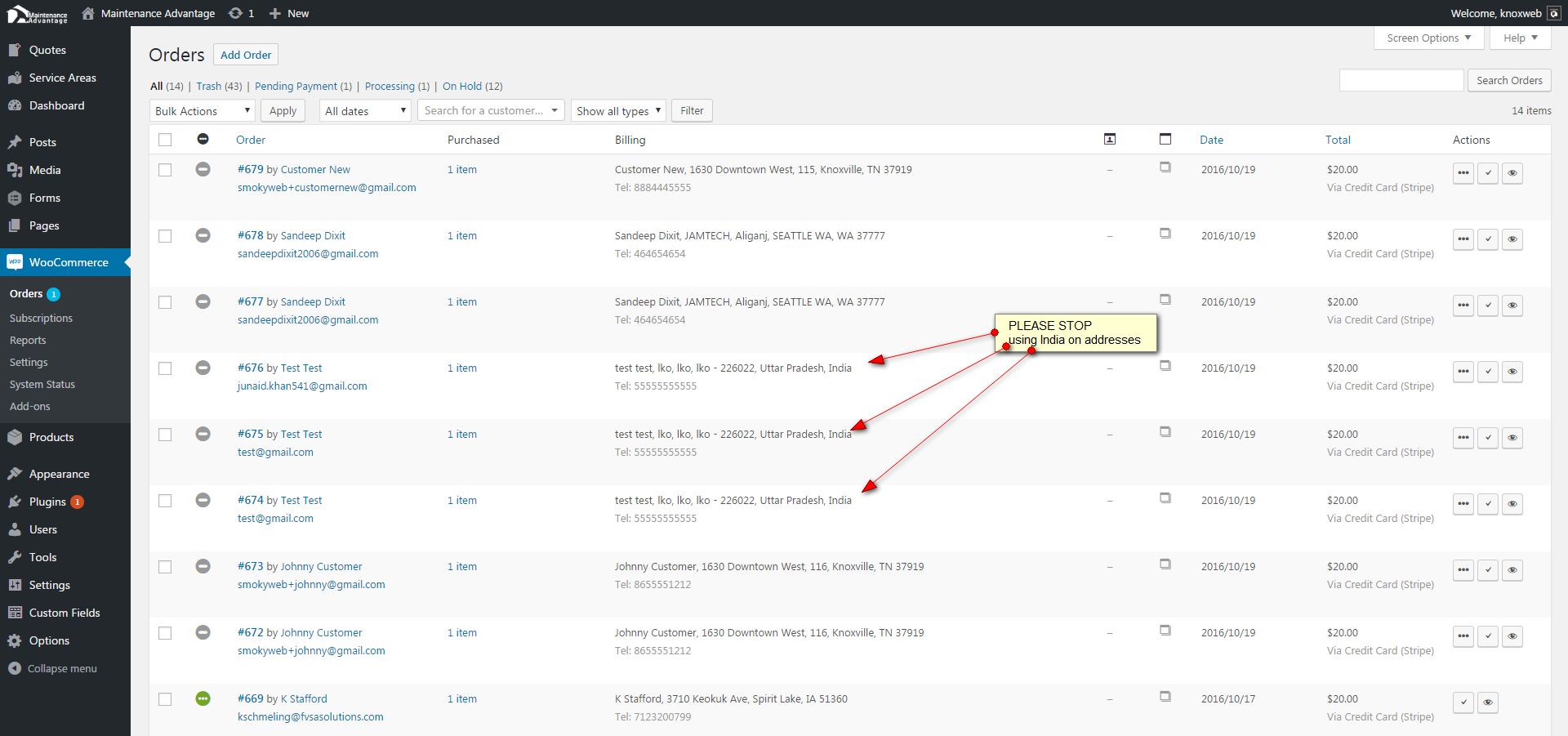Click the green processing status icon of order #669
The image size is (1568, 736).
(x=203, y=698)
